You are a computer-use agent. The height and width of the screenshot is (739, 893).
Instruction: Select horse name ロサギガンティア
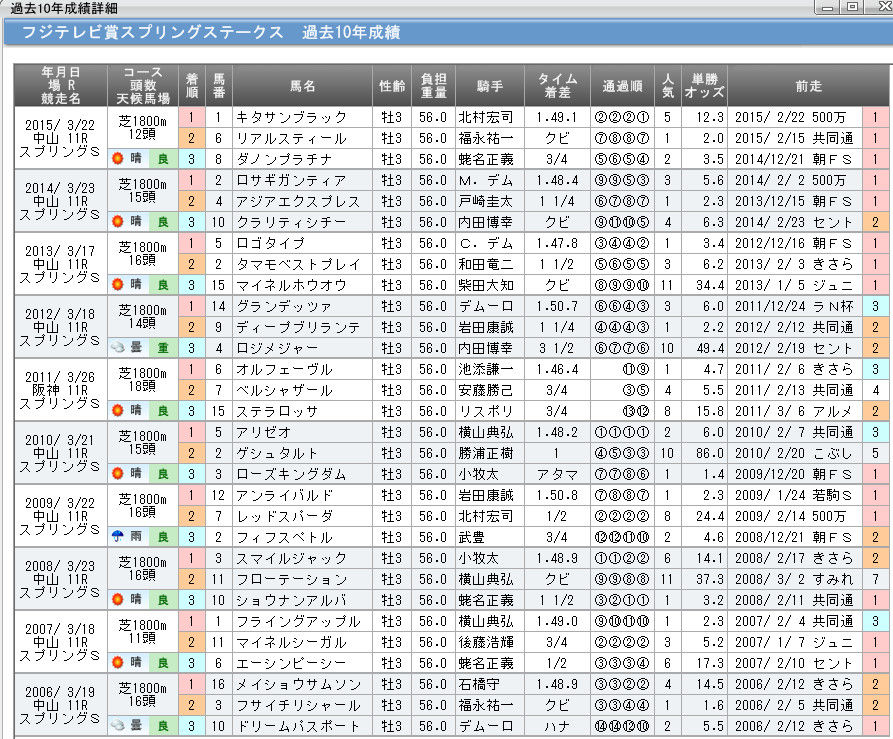(292, 180)
